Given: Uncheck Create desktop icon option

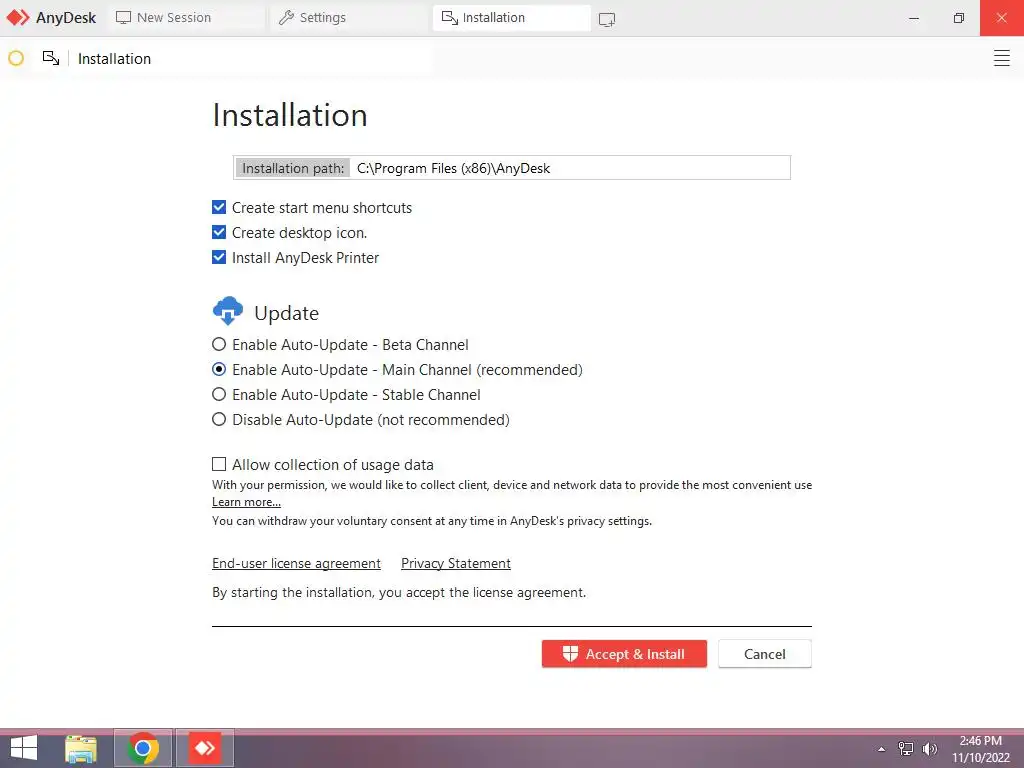Looking at the screenshot, I should tap(219, 232).
